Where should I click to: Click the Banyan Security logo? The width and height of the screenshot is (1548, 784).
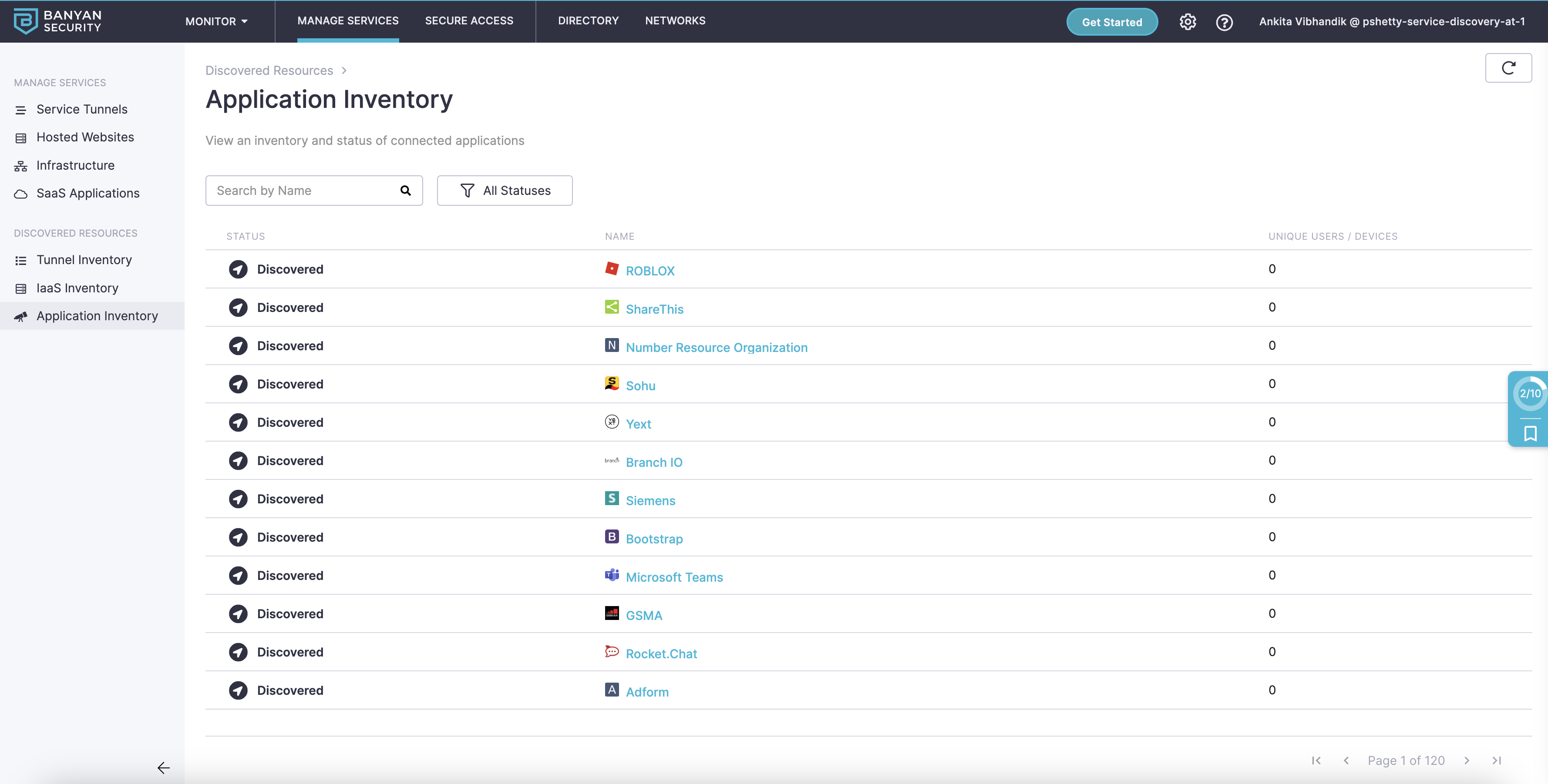(58, 21)
